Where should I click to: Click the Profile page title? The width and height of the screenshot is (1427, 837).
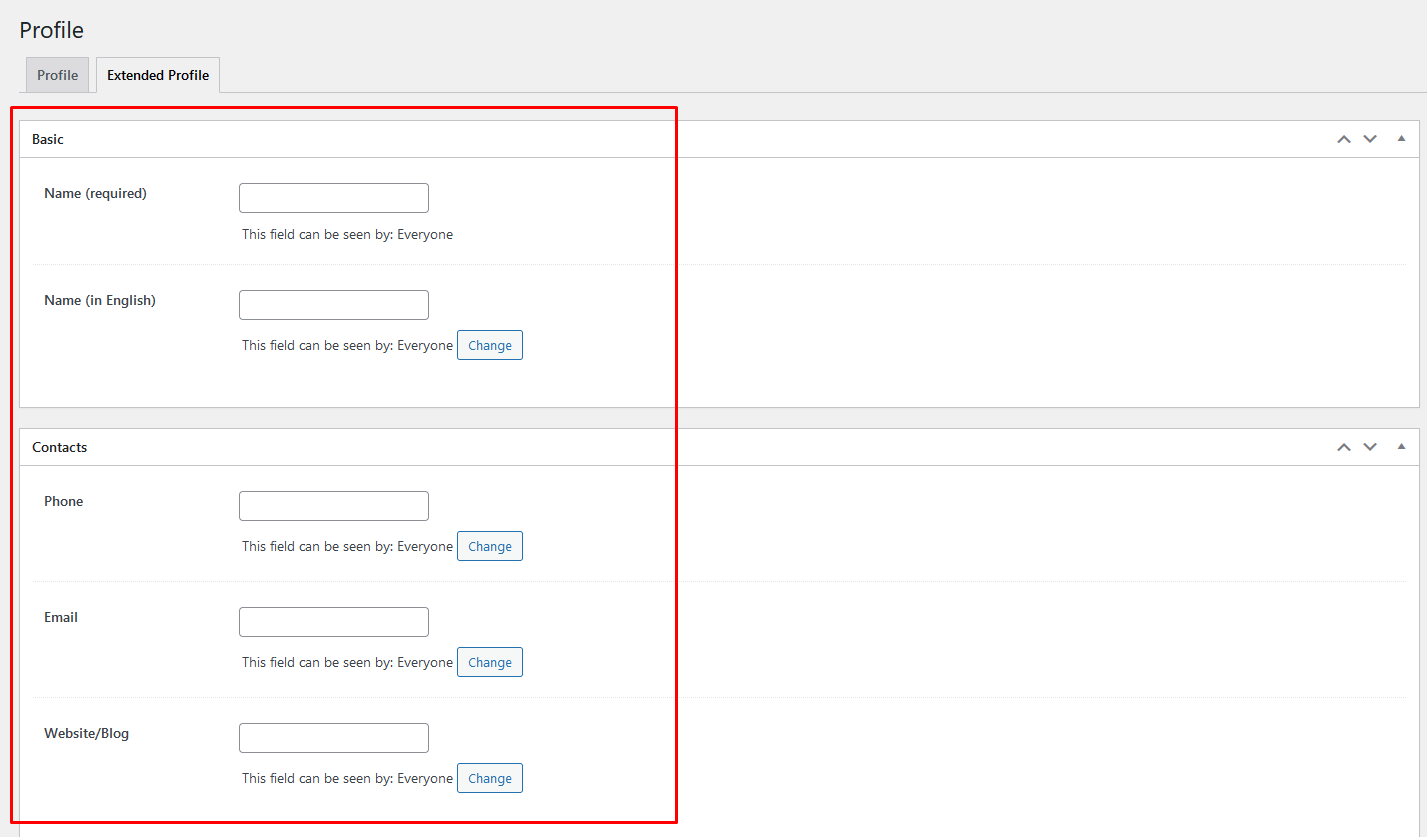(x=52, y=30)
